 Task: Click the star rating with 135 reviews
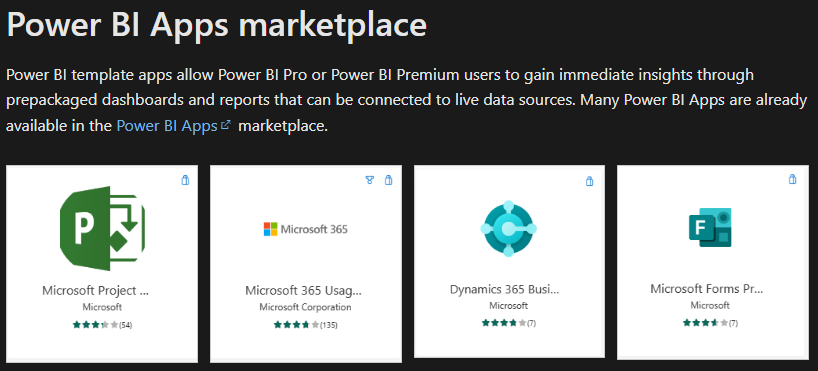pos(306,325)
